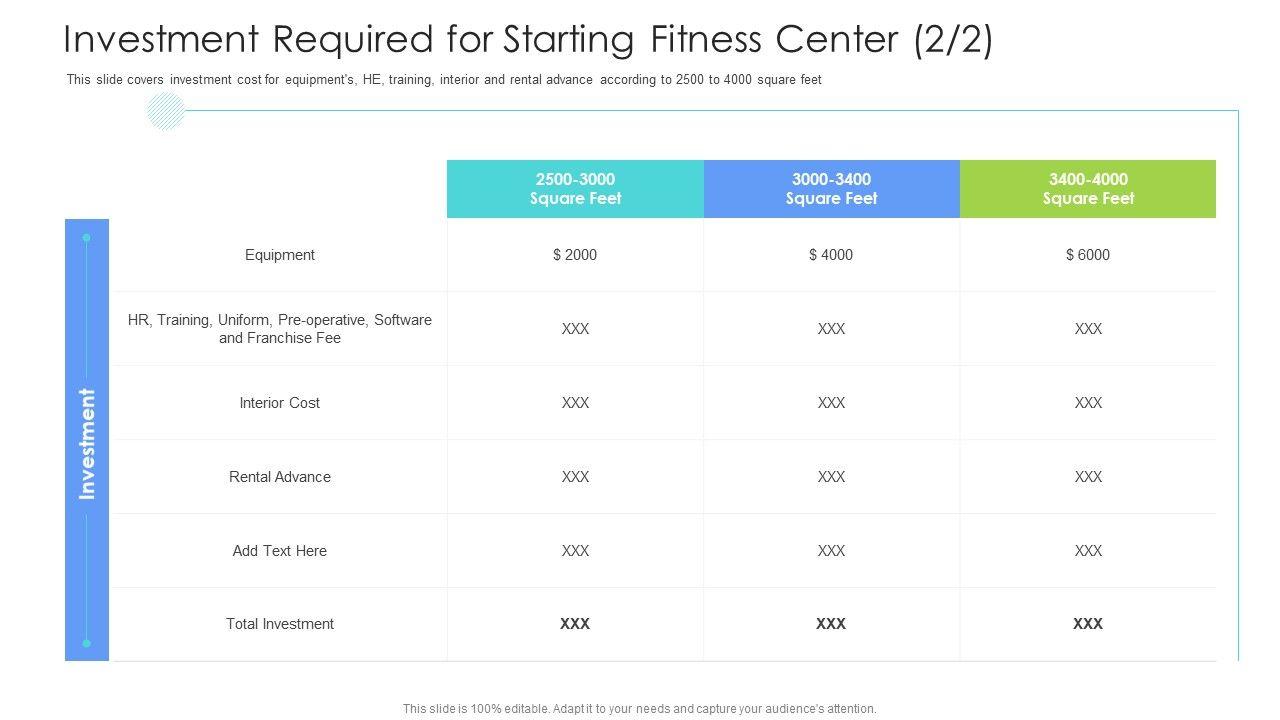Click the footer editable notice text
This screenshot has height=720, width=1280.
coord(640,709)
